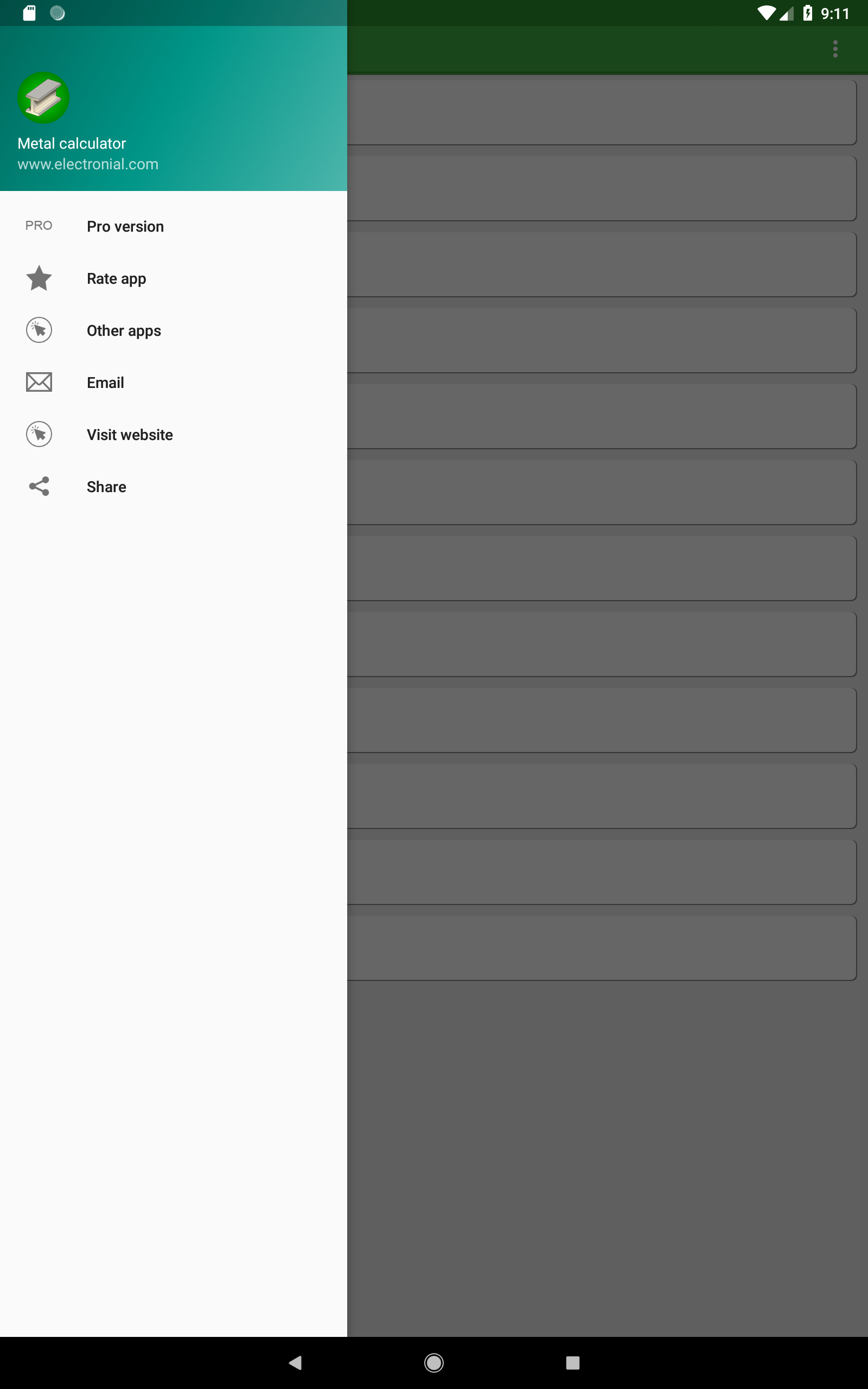Screen dimensions: 868x1389
Task: Click the PRO badge icon
Action: pyautogui.click(x=39, y=226)
